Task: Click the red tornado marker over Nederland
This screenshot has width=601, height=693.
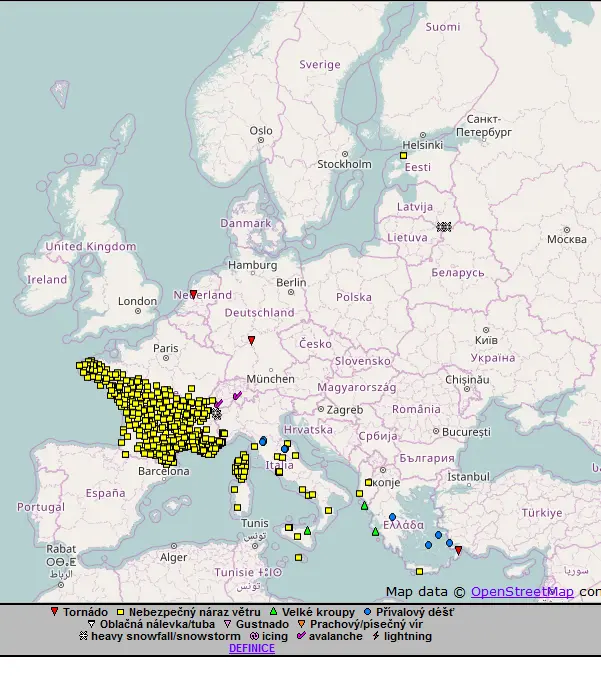Action: [193, 294]
